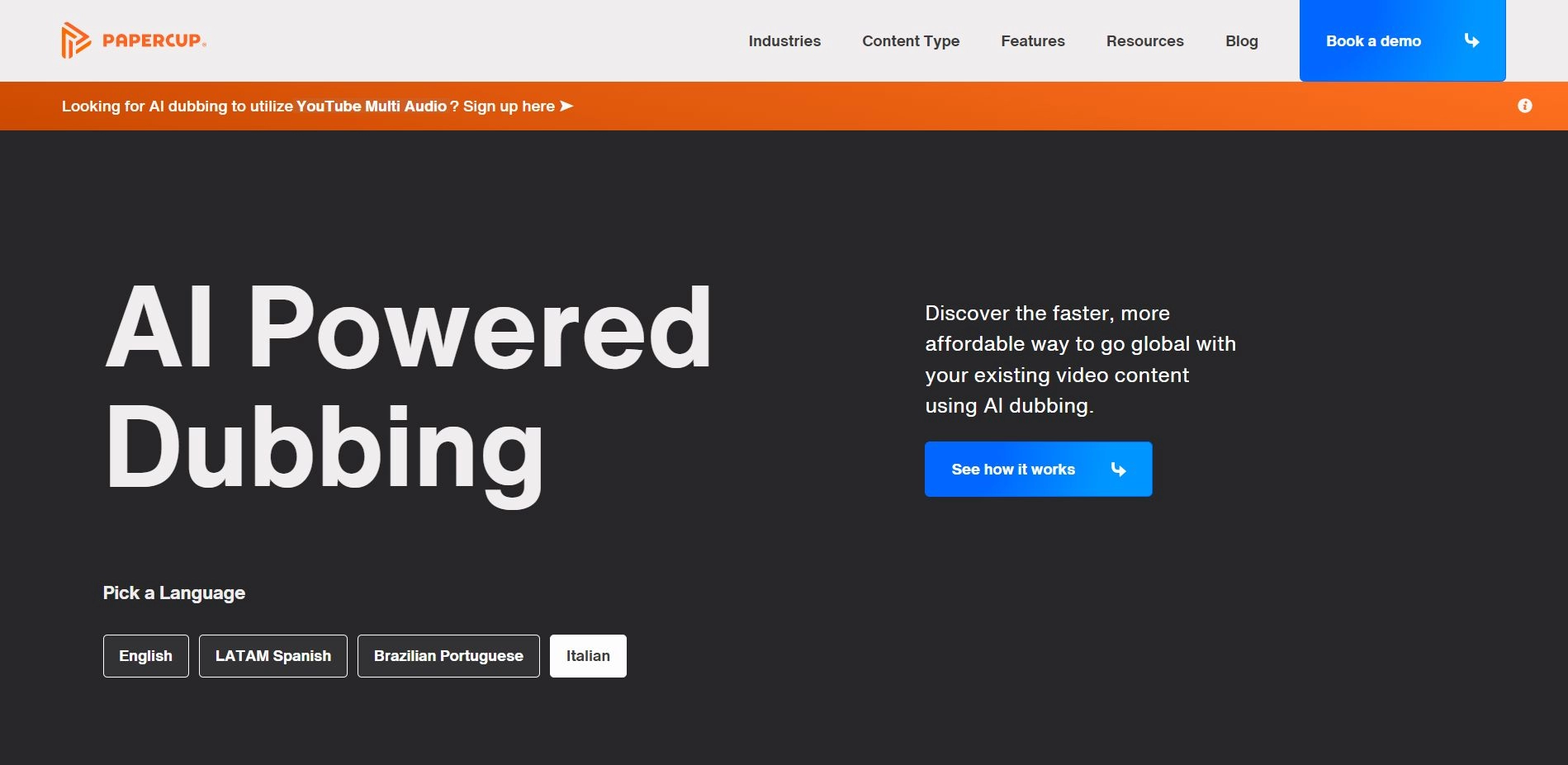
Task: Click the orange Papercup logo icon
Action: pos(75,40)
